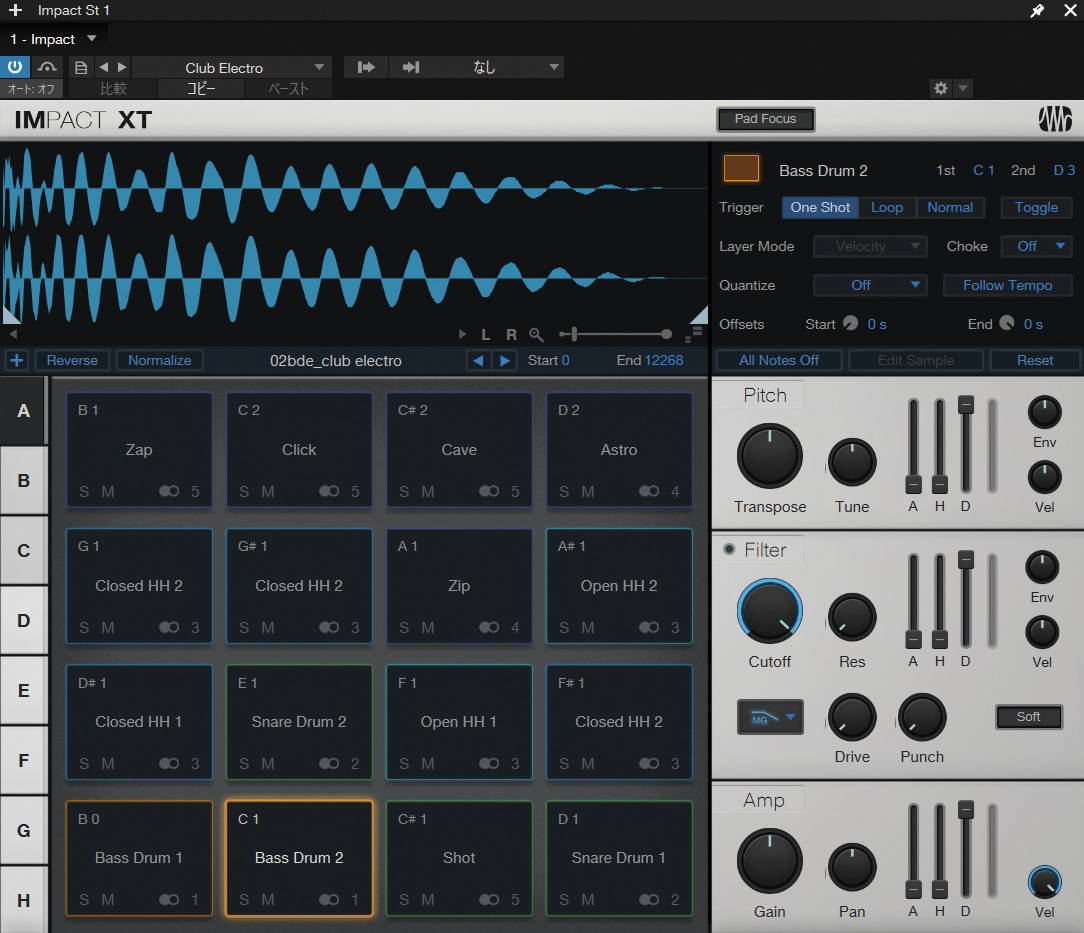
Task: Open the Choke Off dropdown
Action: (1037, 246)
